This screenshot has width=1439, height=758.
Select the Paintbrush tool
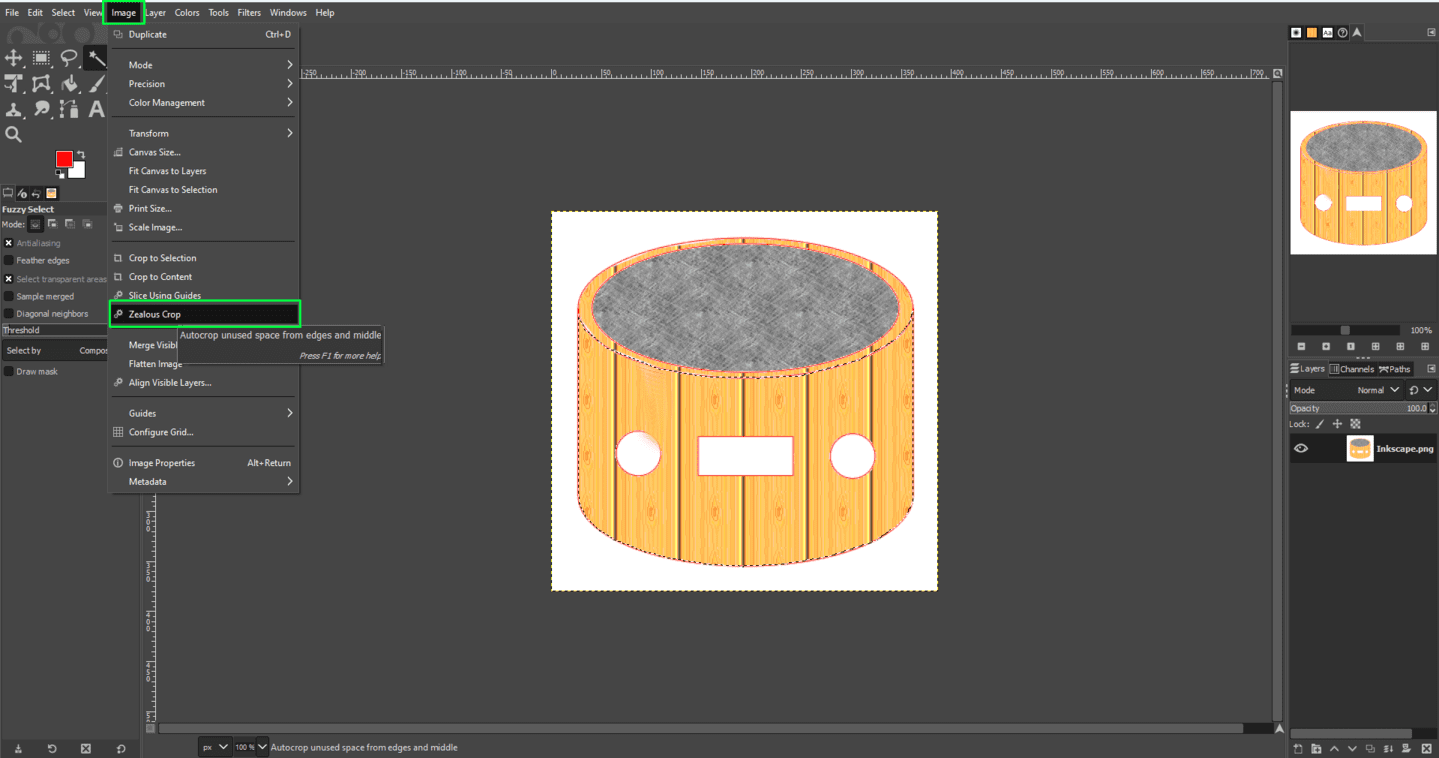(96, 84)
